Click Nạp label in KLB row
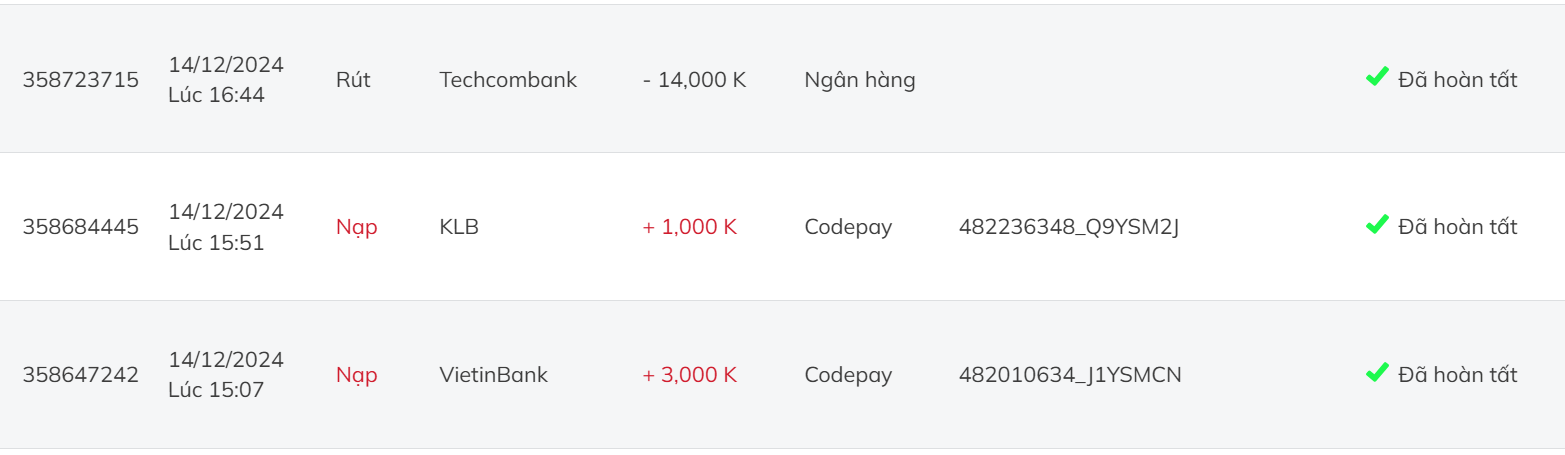Screen dimensions: 1565x455 coord(357,228)
